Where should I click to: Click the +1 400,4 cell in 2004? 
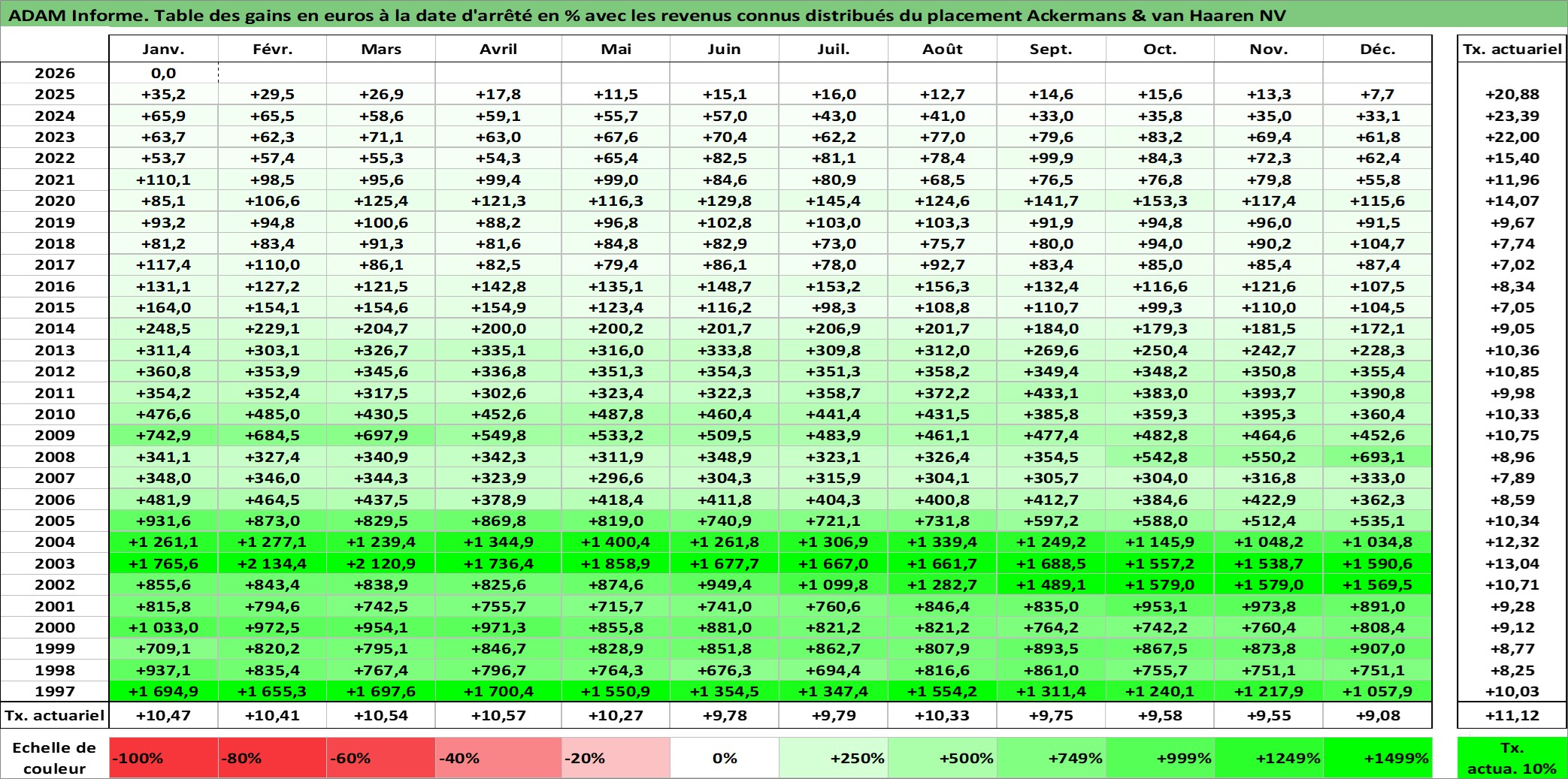(616, 542)
